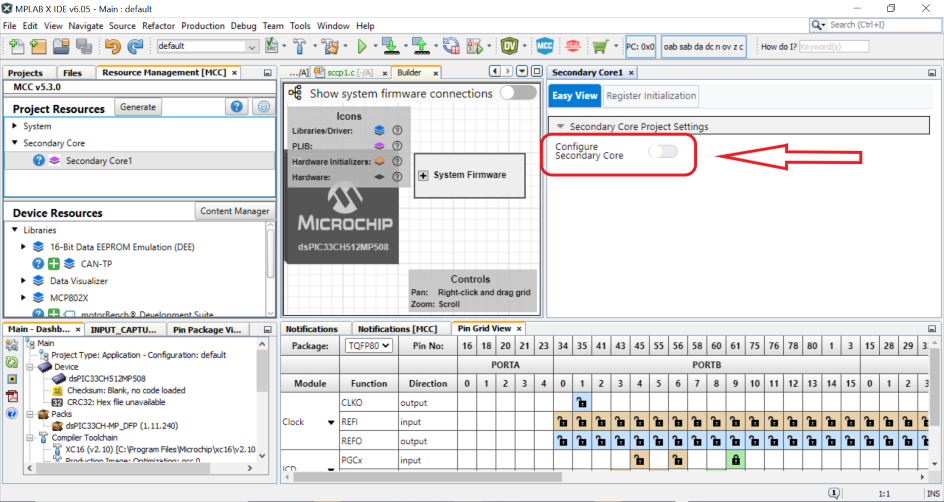Launch MCC from the toolbar icon
The image size is (944, 502).
click(x=544, y=46)
